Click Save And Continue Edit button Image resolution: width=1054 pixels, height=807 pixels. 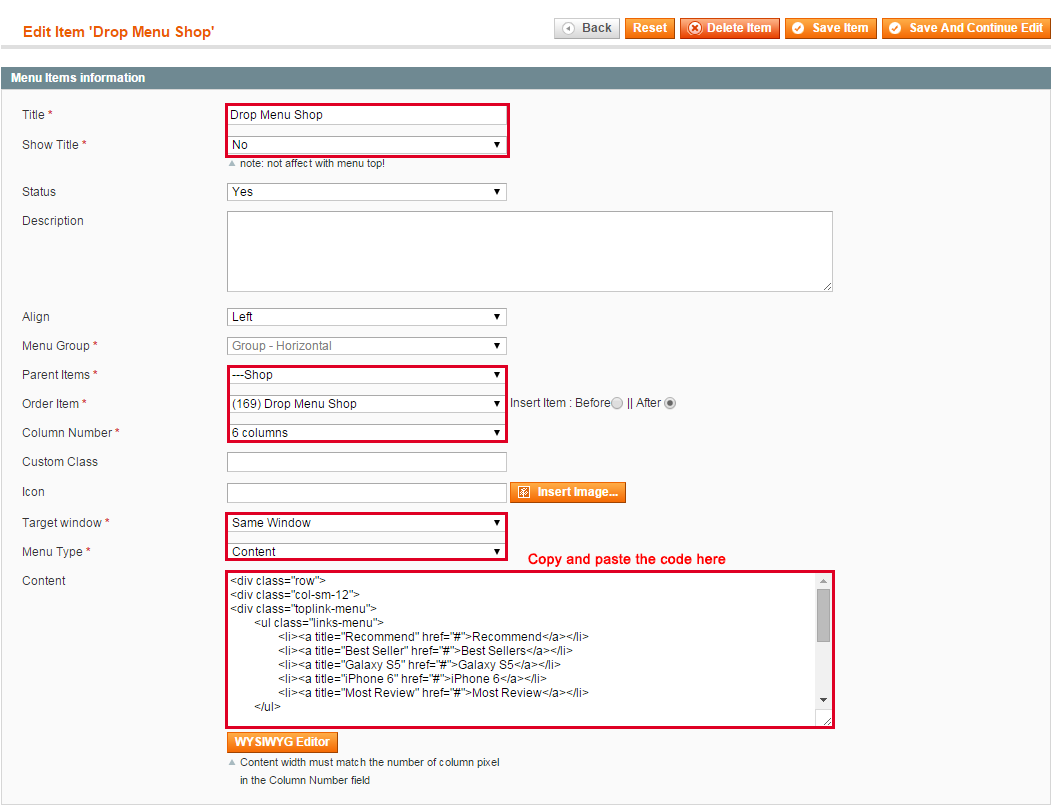[966, 28]
